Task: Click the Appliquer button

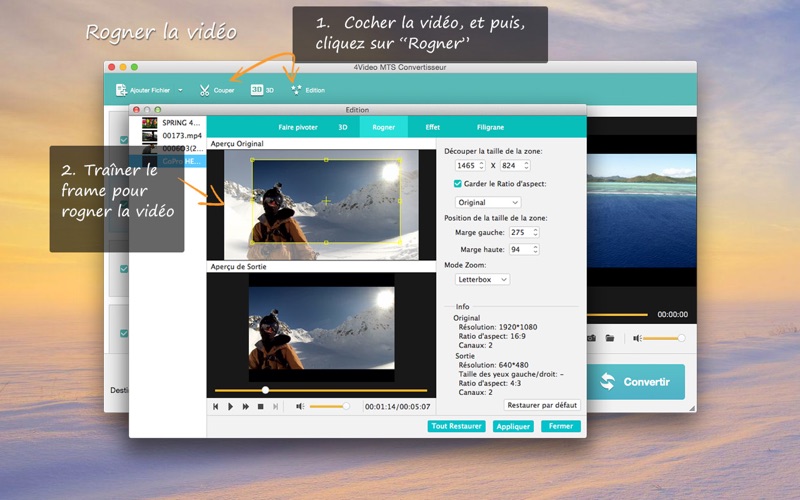Action: click(x=513, y=426)
